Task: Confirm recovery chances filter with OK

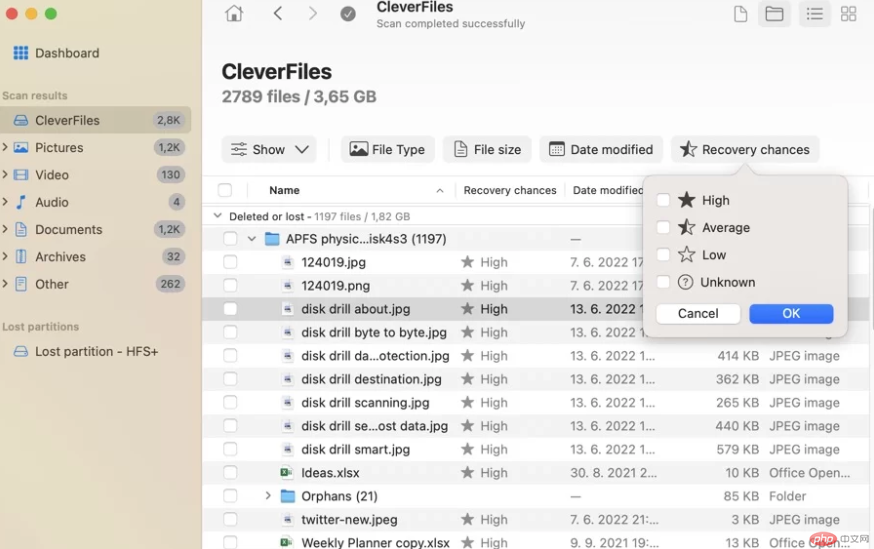Action: (791, 313)
